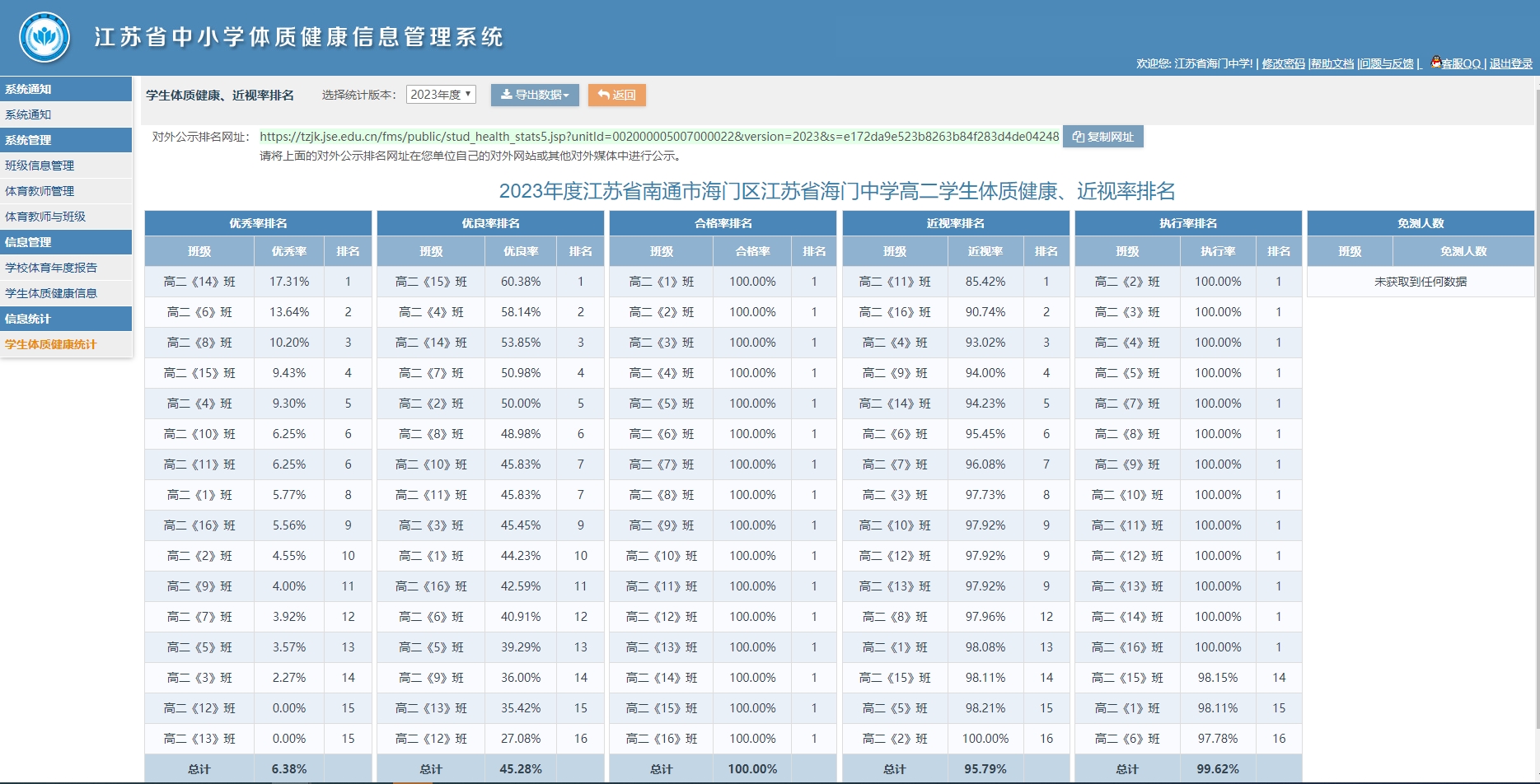
Task: Open 系统通知 sidebar menu item
Action: pyautogui.click(x=66, y=114)
